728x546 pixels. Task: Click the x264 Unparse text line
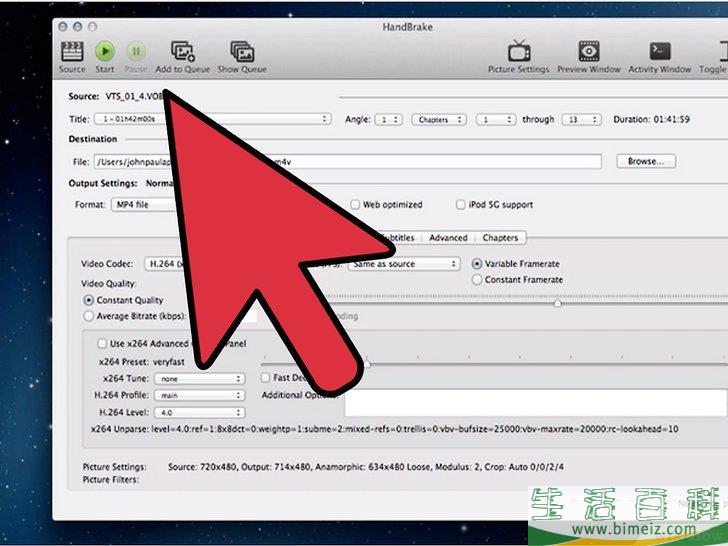coord(384,429)
